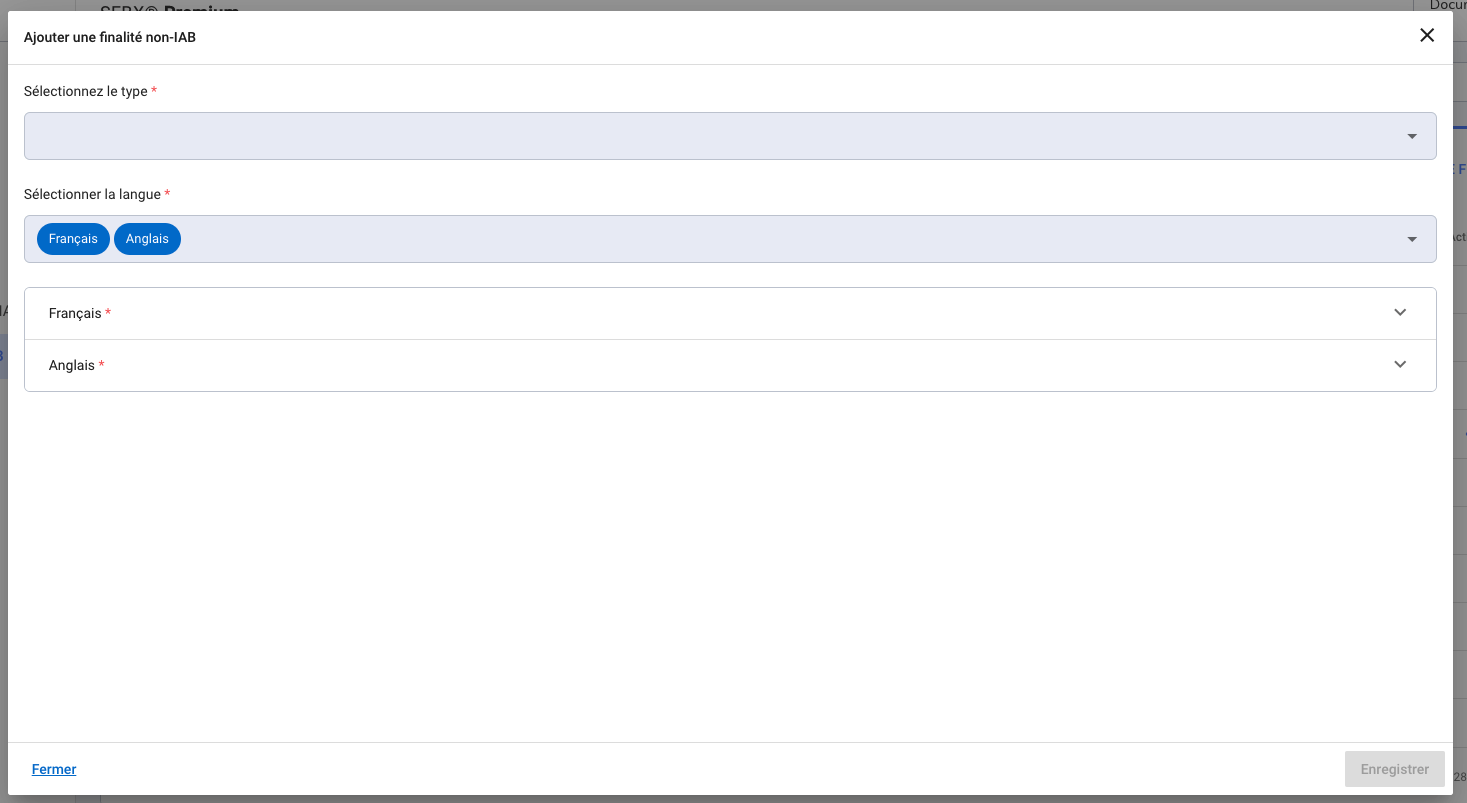Click the red asterisk beside "Sélectionner la langue"

(167, 194)
